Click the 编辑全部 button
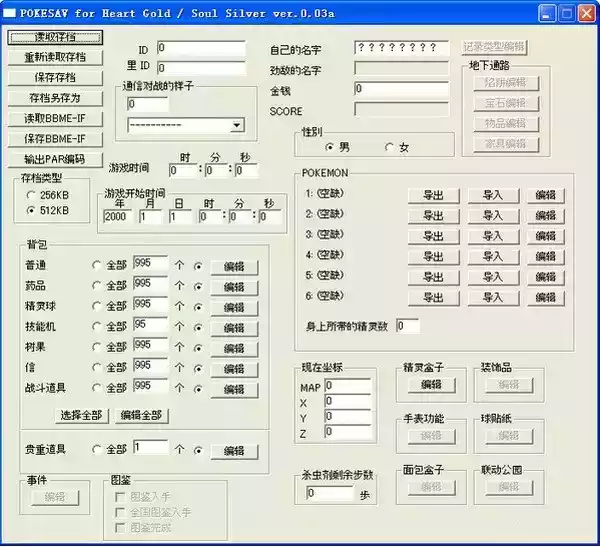The image size is (600, 547). tap(142, 415)
